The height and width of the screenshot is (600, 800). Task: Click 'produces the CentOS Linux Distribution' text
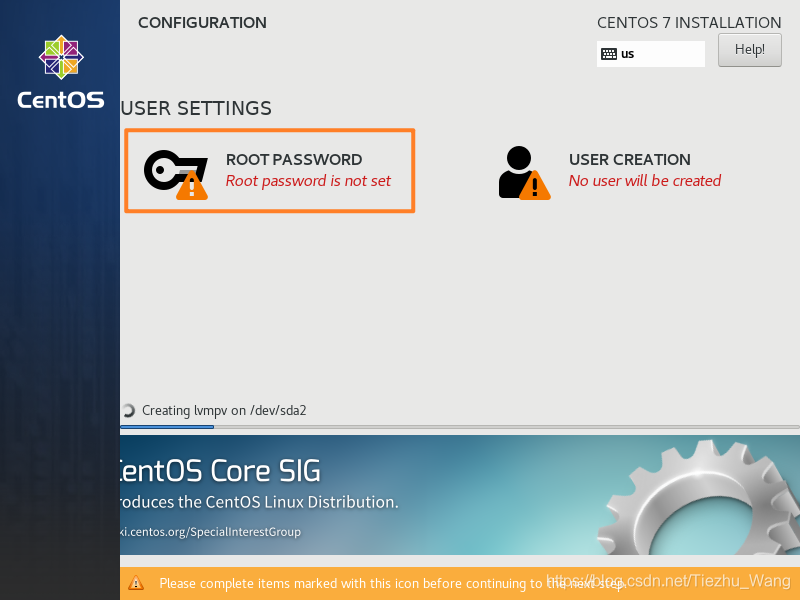click(x=259, y=502)
